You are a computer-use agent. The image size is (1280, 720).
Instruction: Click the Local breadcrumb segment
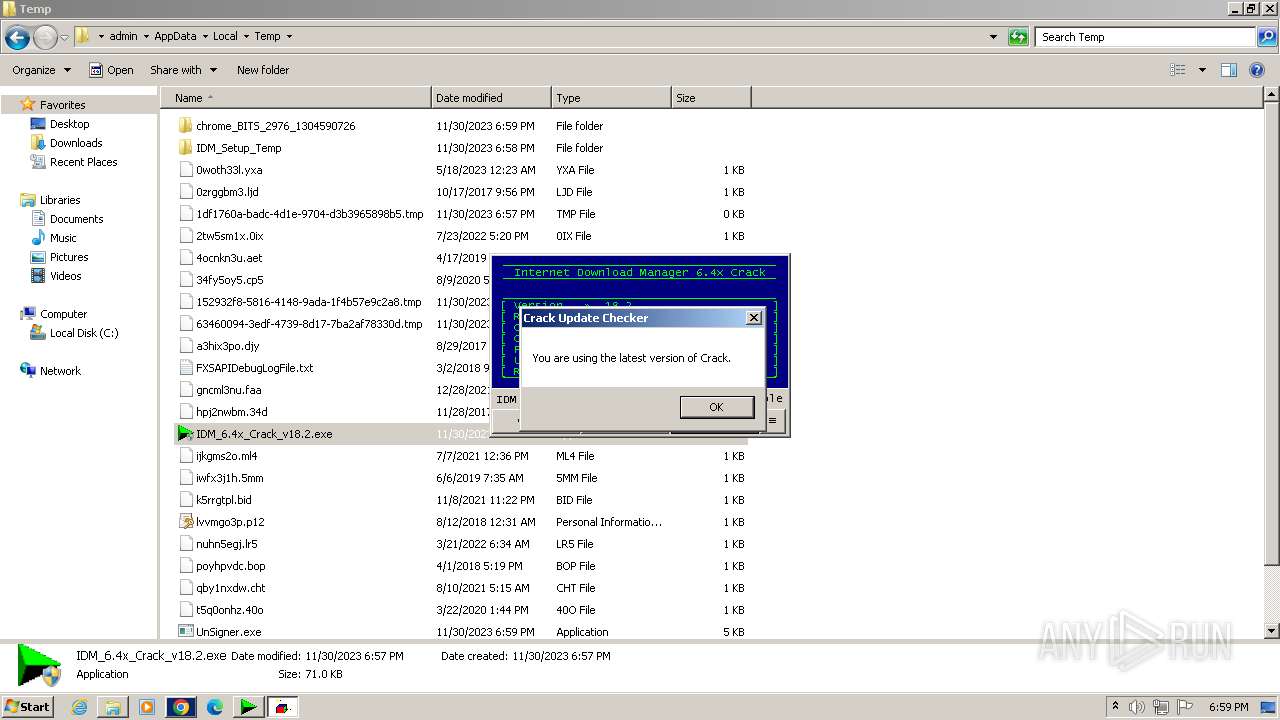225,36
